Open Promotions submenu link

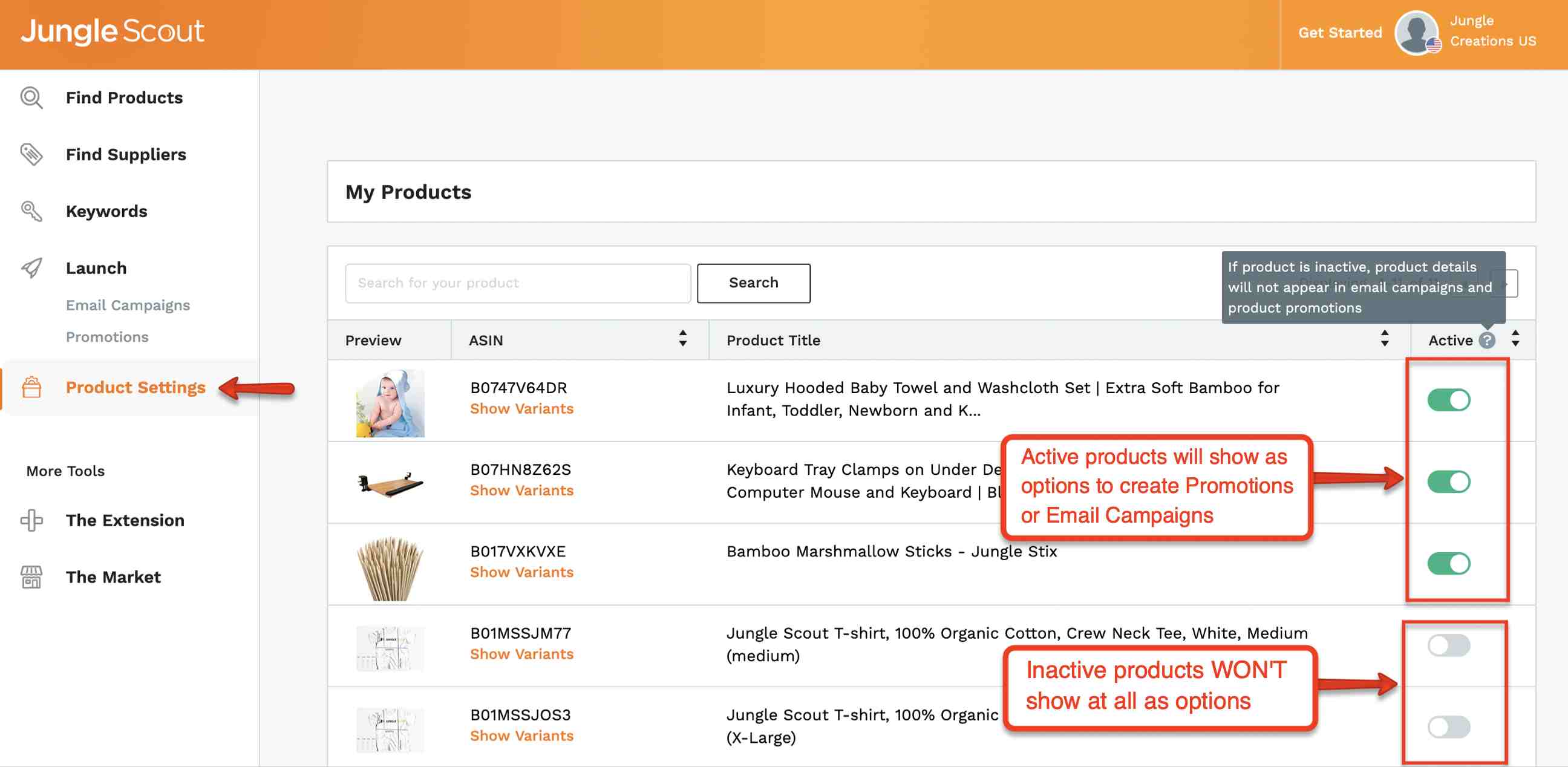tap(107, 338)
